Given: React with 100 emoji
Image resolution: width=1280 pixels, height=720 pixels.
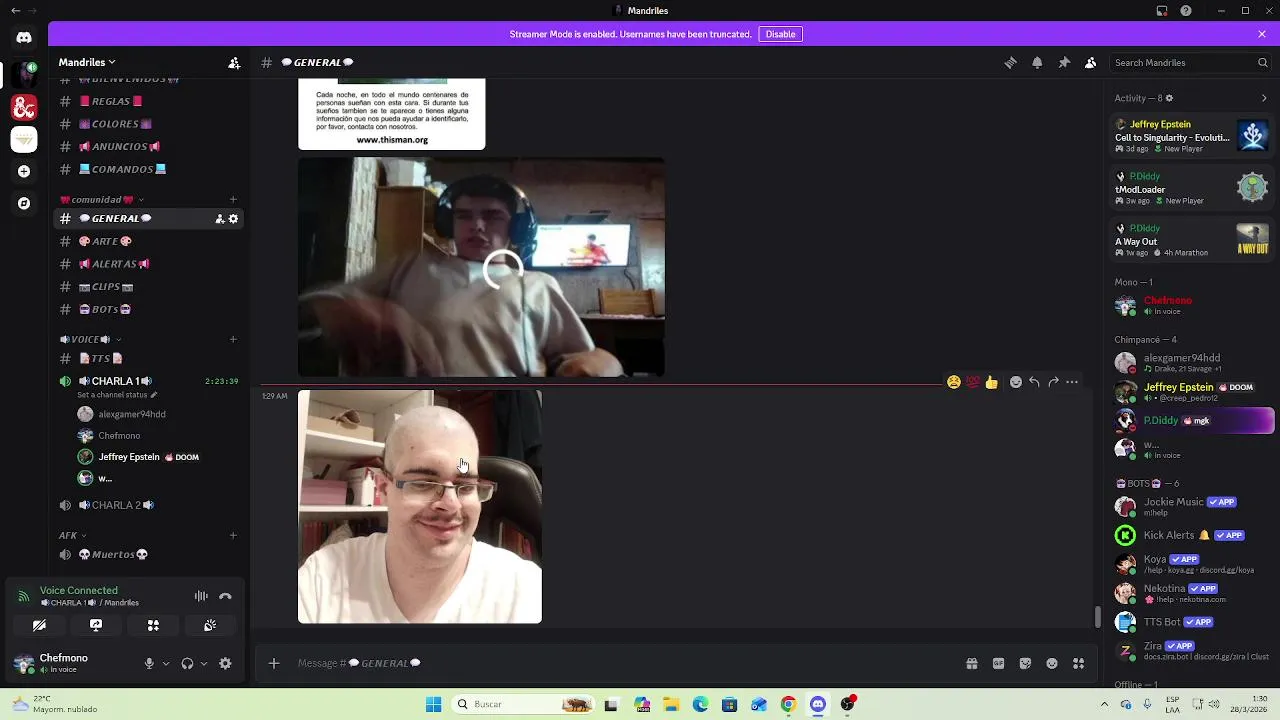Looking at the screenshot, I should point(972,382).
